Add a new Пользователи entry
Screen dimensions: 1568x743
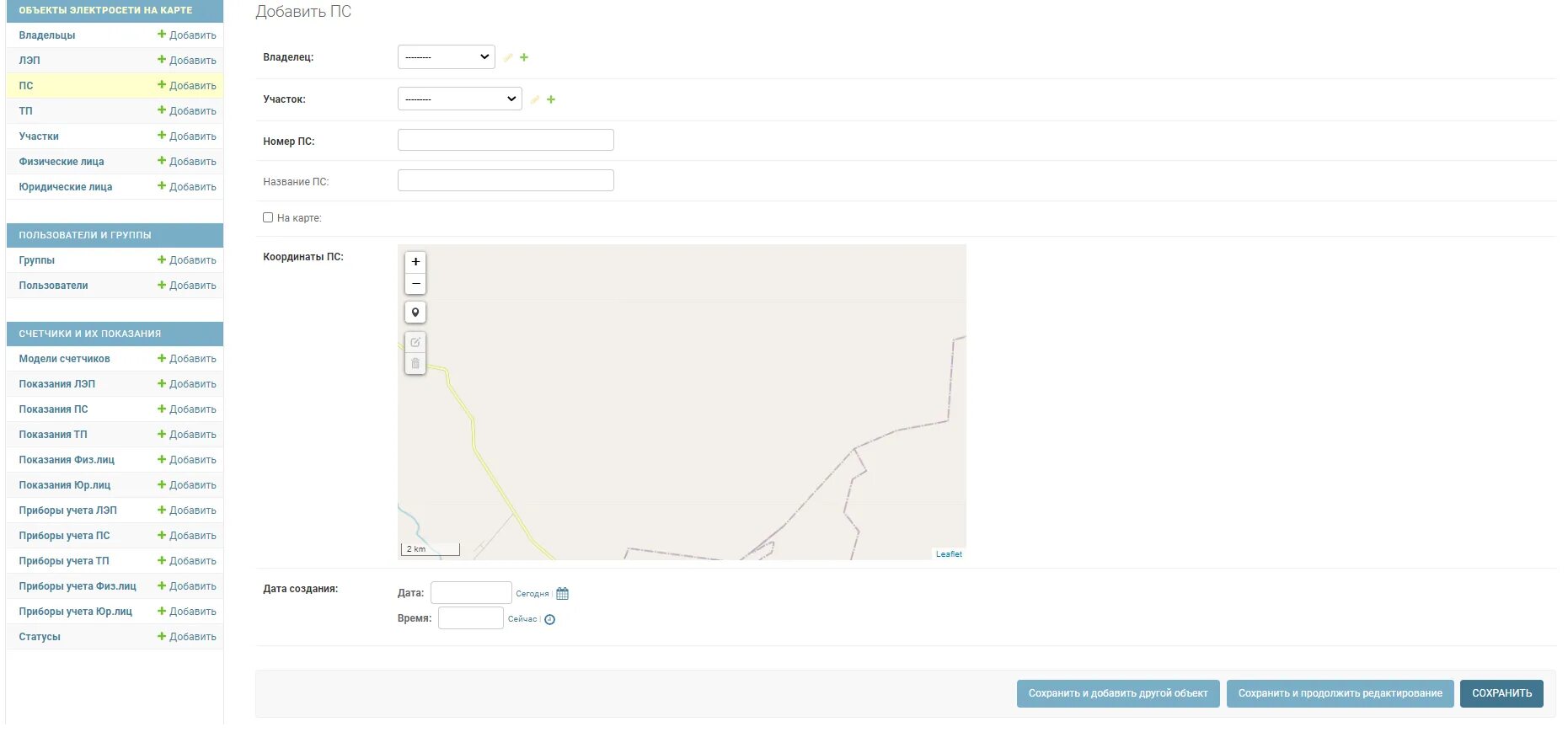pos(187,286)
